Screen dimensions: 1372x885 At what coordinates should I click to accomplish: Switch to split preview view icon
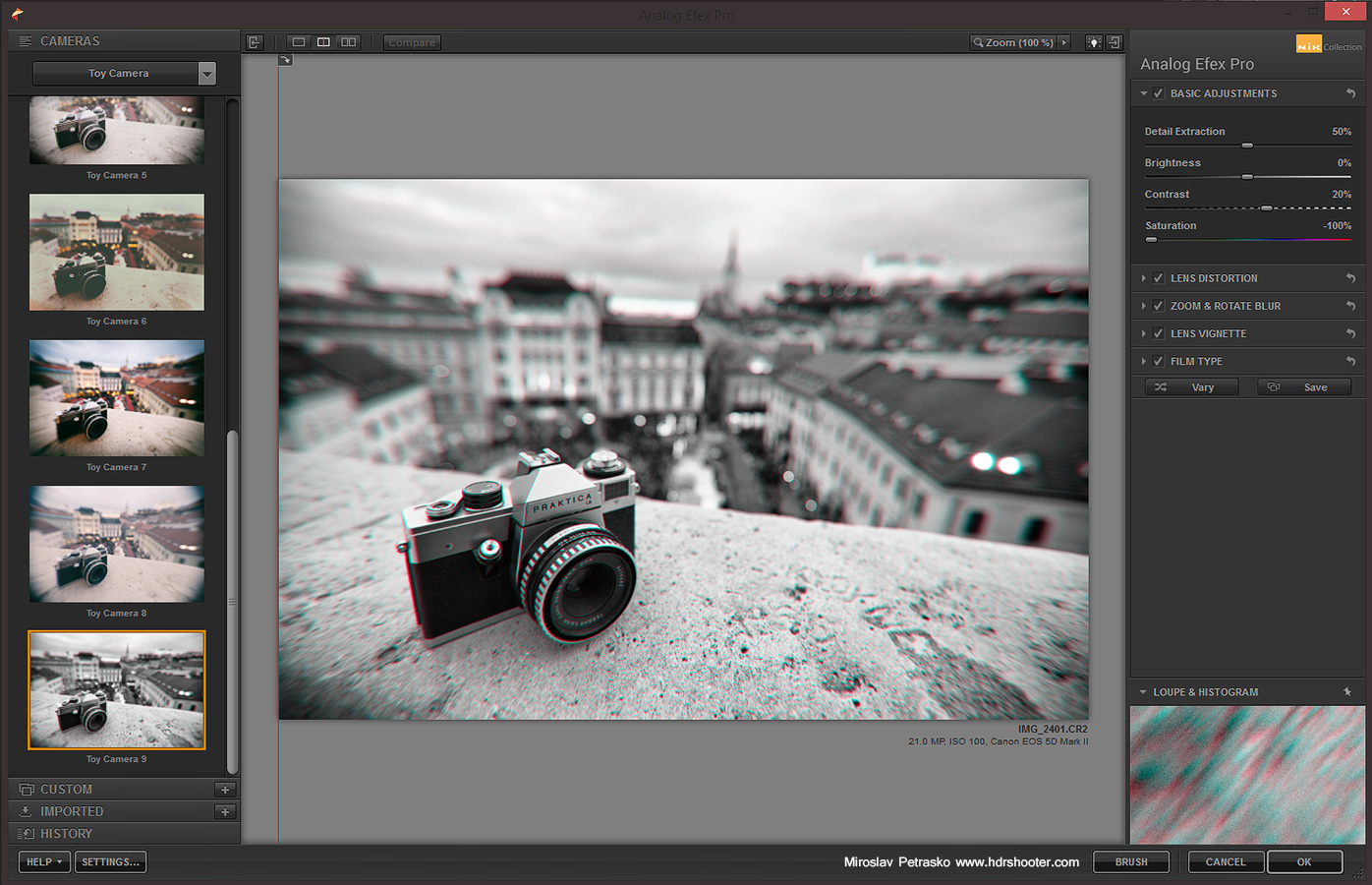(x=323, y=42)
